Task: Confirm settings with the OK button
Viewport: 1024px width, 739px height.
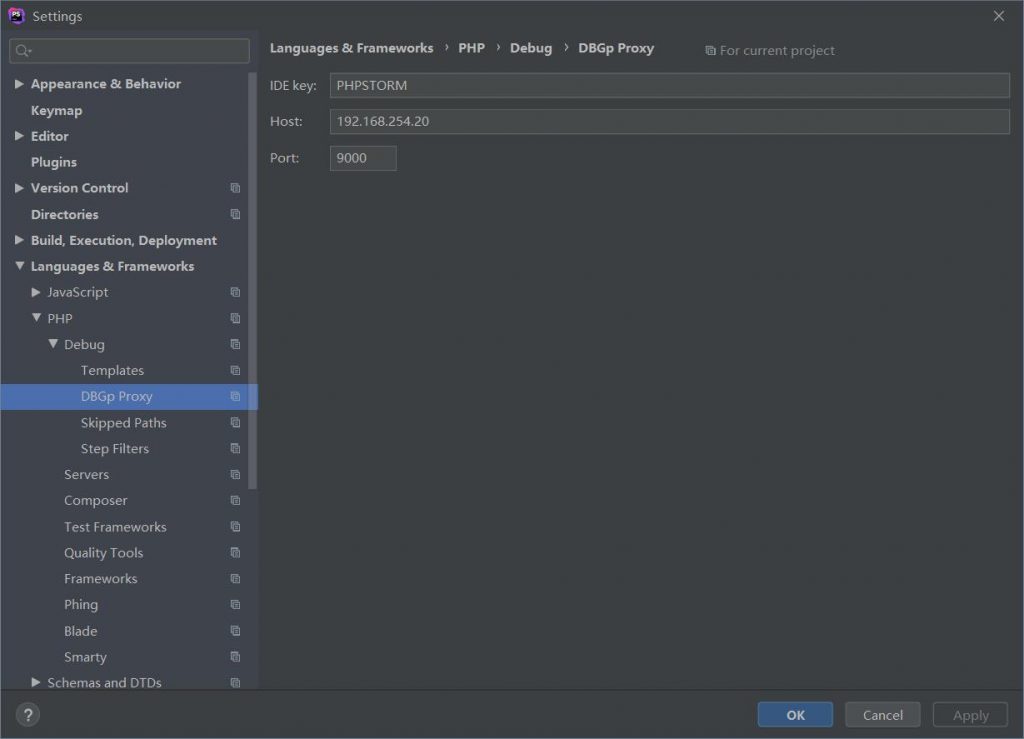Action: click(795, 715)
